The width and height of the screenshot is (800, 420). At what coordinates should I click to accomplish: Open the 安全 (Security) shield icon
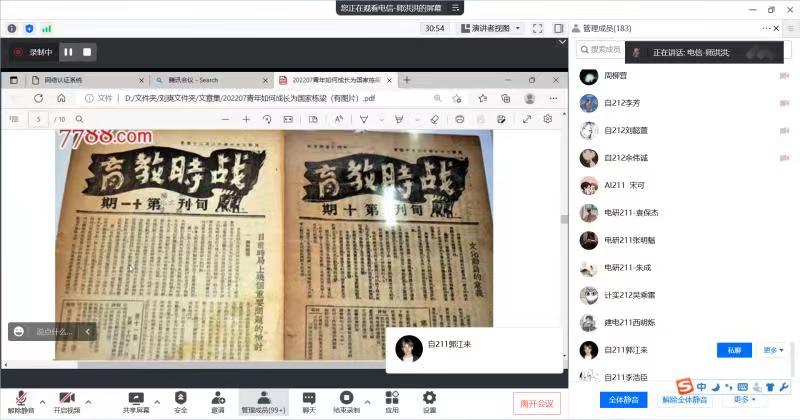tap(181, 398)
